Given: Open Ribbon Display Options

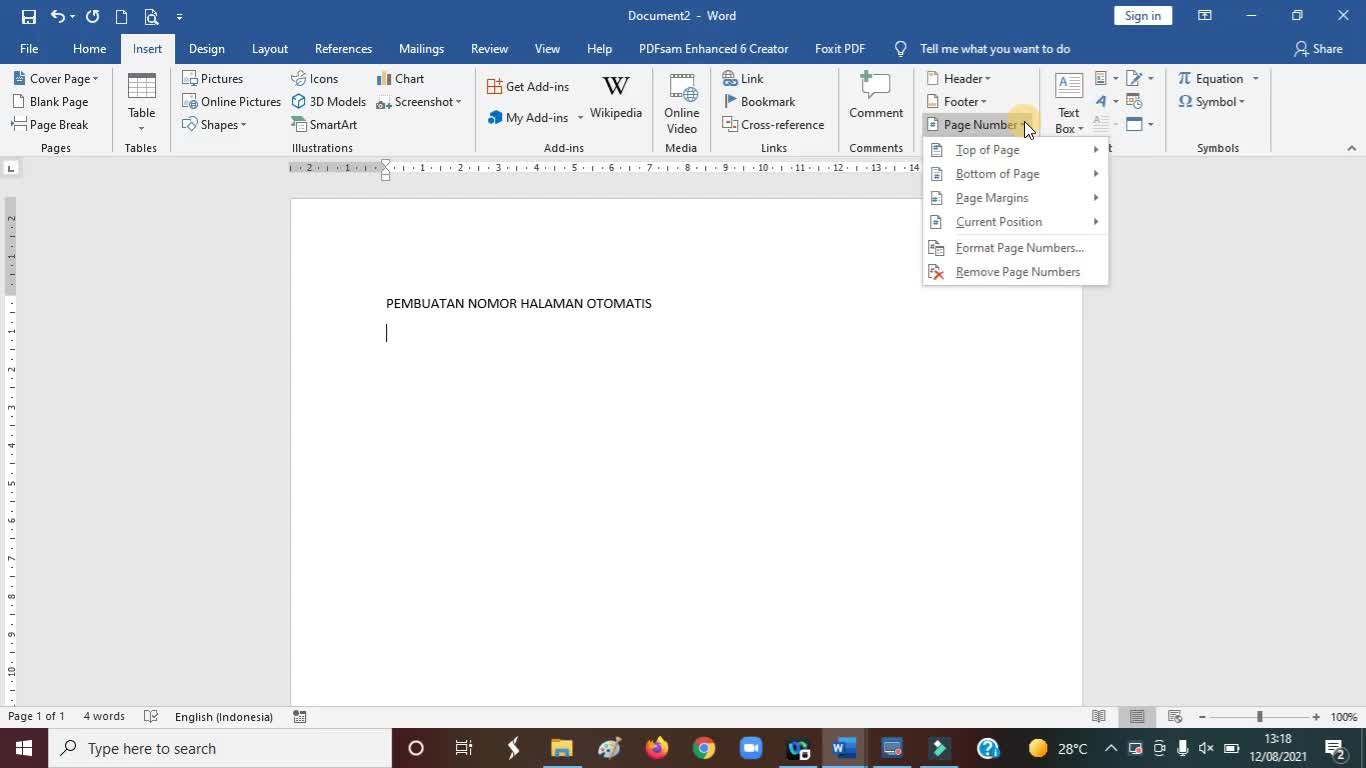Looking at the screenshot, I should [1205, 16].
